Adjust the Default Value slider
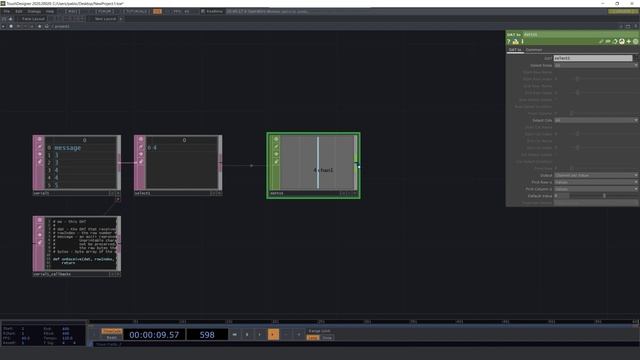 click(604, 196)
